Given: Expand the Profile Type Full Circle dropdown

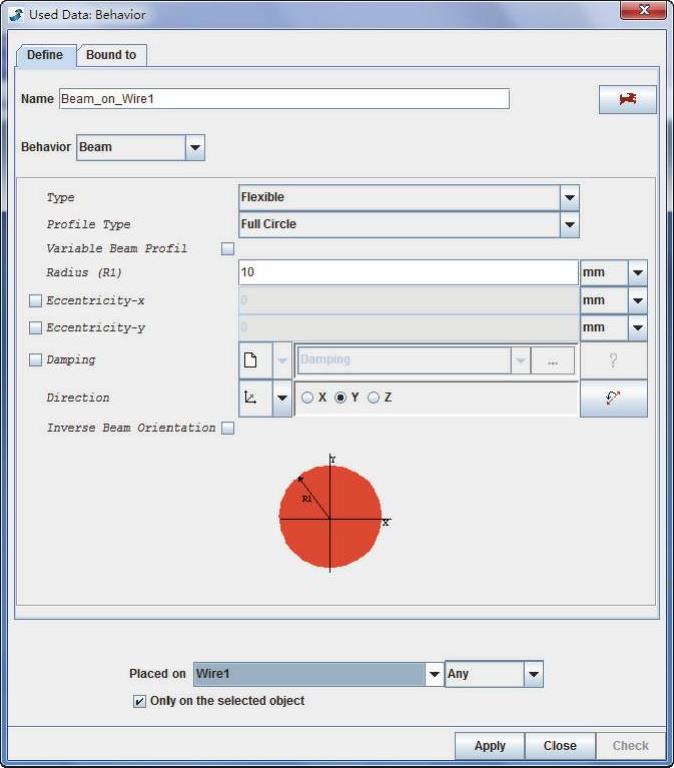Looking at the screenshot, I should [569, 225].
